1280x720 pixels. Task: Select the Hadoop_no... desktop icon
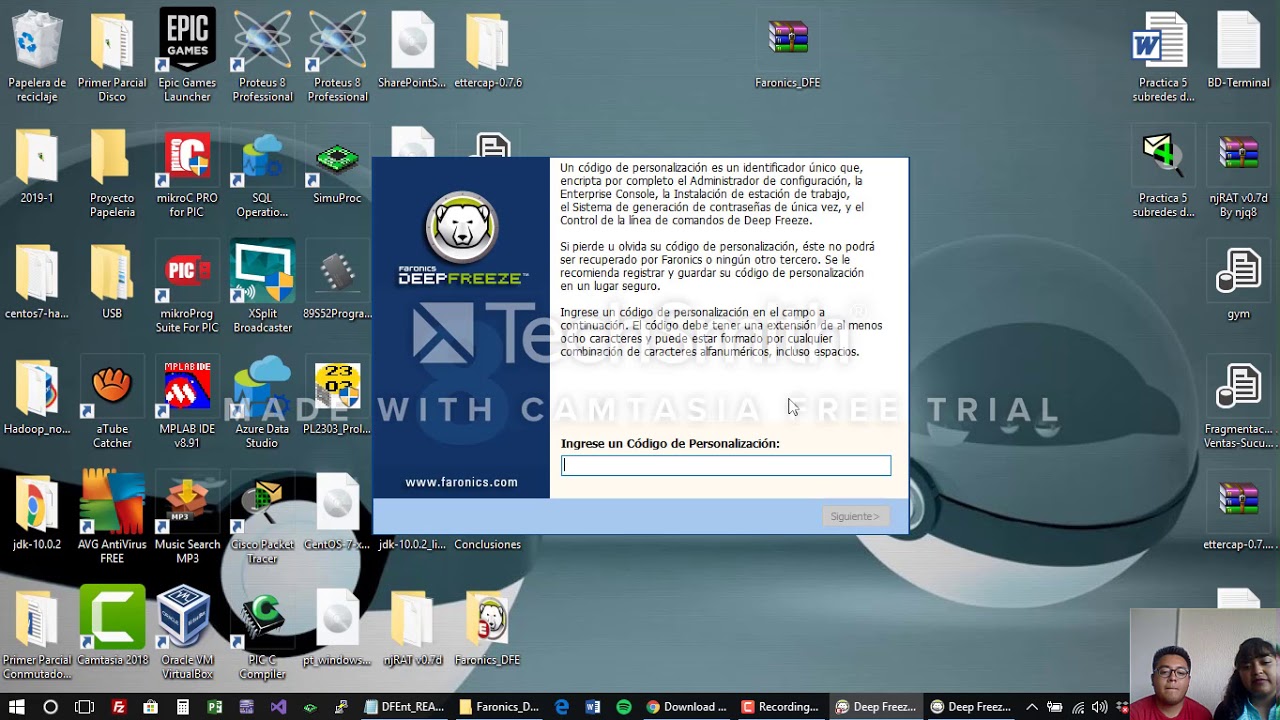37,397
